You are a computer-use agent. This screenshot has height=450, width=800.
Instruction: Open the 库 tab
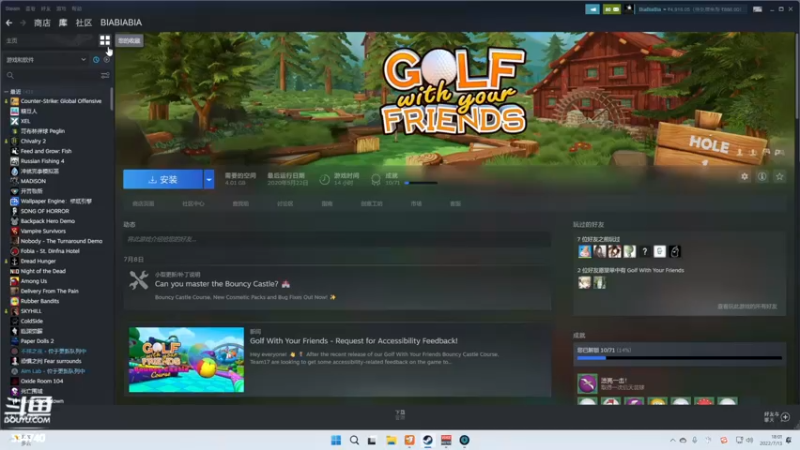(x=63, y=22)
